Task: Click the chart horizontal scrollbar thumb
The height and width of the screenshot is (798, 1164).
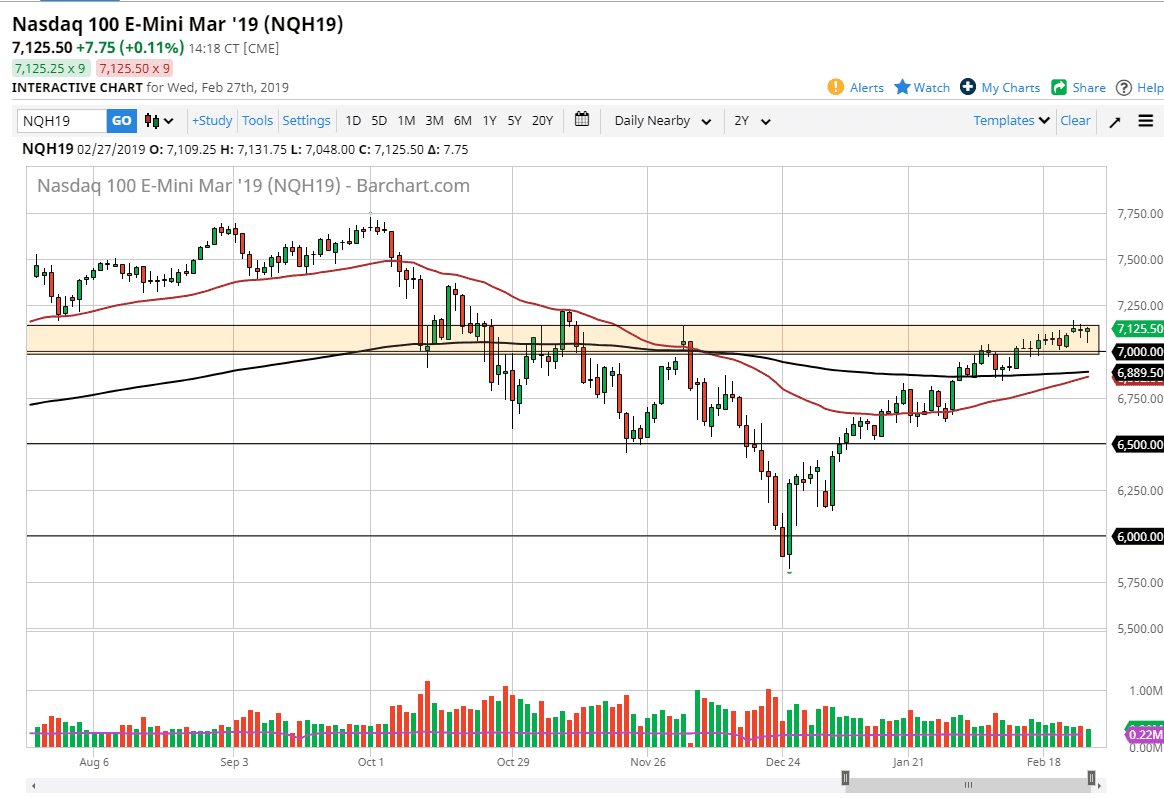Action: pos(968,785)
